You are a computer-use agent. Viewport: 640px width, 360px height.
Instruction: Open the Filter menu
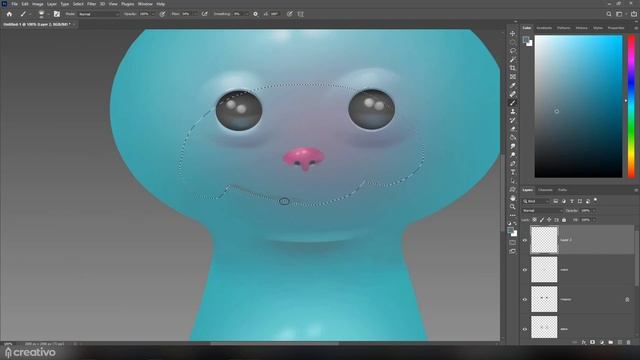(91, 4)
